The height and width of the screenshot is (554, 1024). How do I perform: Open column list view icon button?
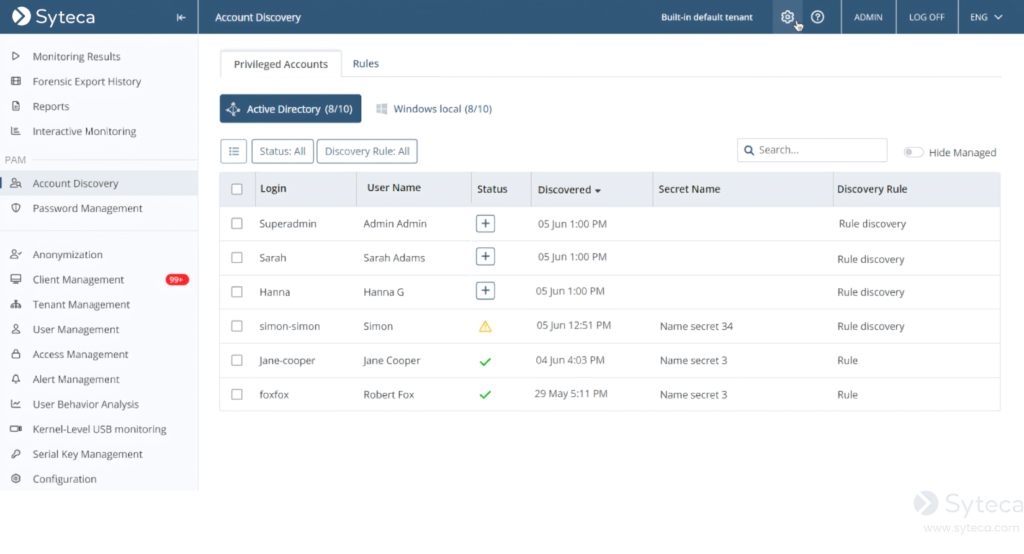tap(233, 151)
